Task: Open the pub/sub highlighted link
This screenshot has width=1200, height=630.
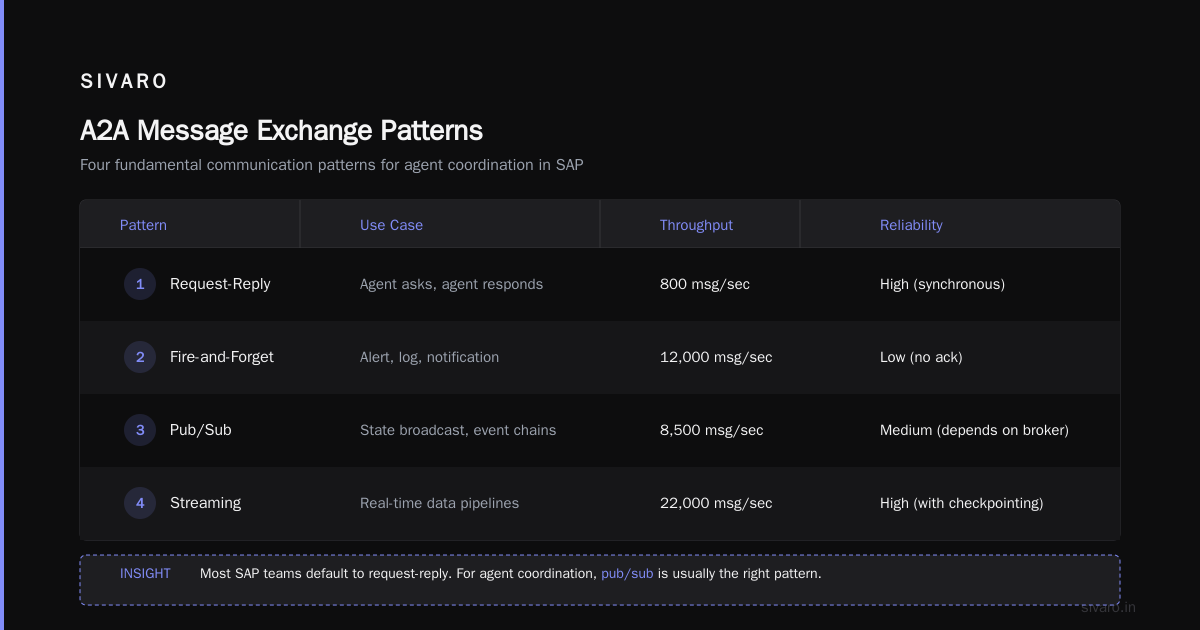Action: click(x=627, y=574)
